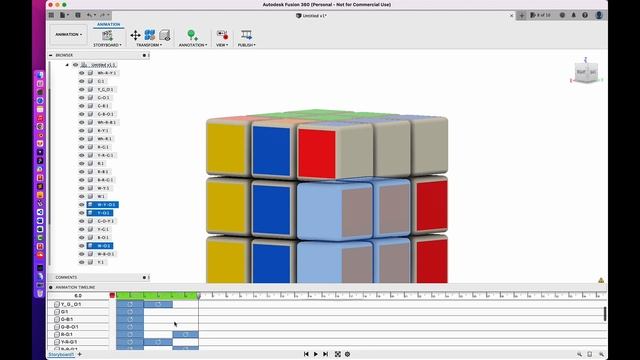Switch to the ANIMATION ribbon tab
Image resolution: width=640 pixels, height=360 pixels.
pos(108,24)
